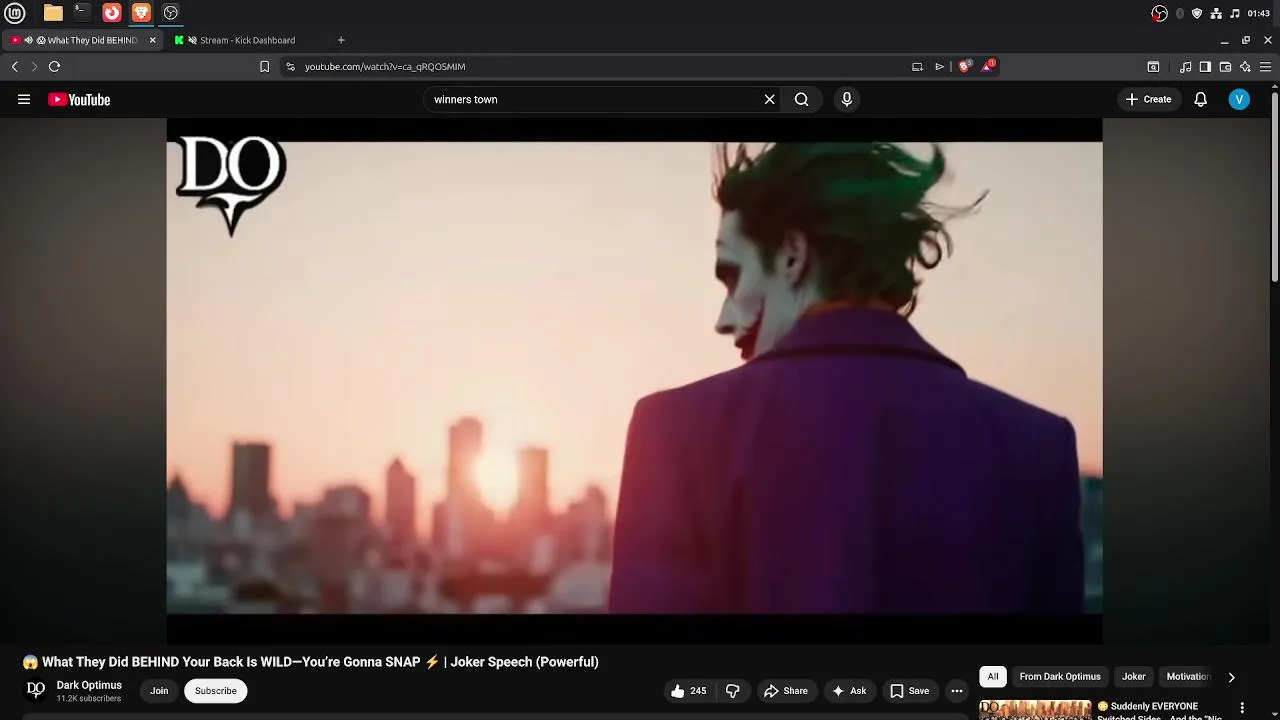Screen dimensions: 1280x720
Task: Select the Motivation filter chip
Action: [1188, 677]
